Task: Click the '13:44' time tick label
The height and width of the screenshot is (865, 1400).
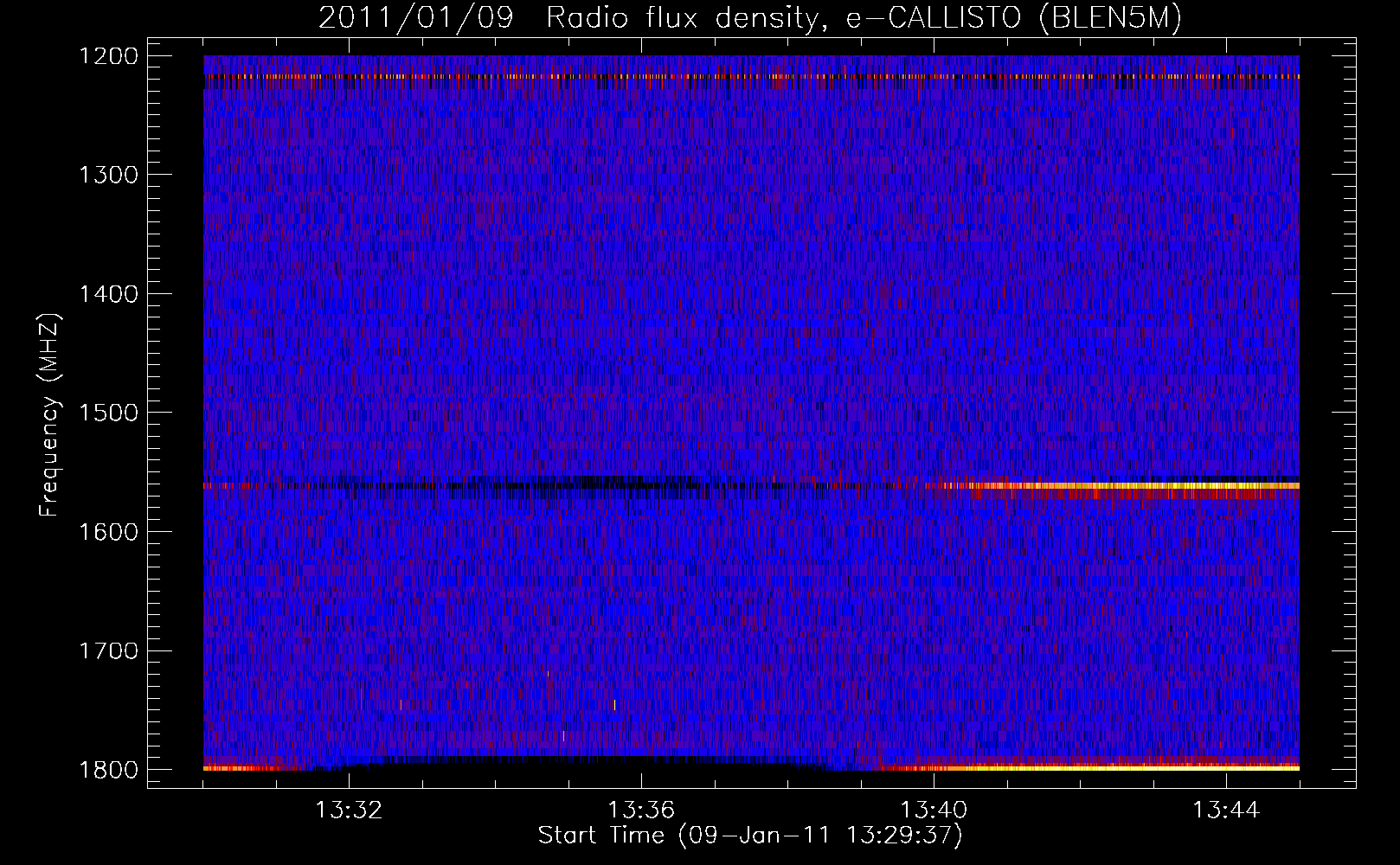Action: click(1226, 811)
